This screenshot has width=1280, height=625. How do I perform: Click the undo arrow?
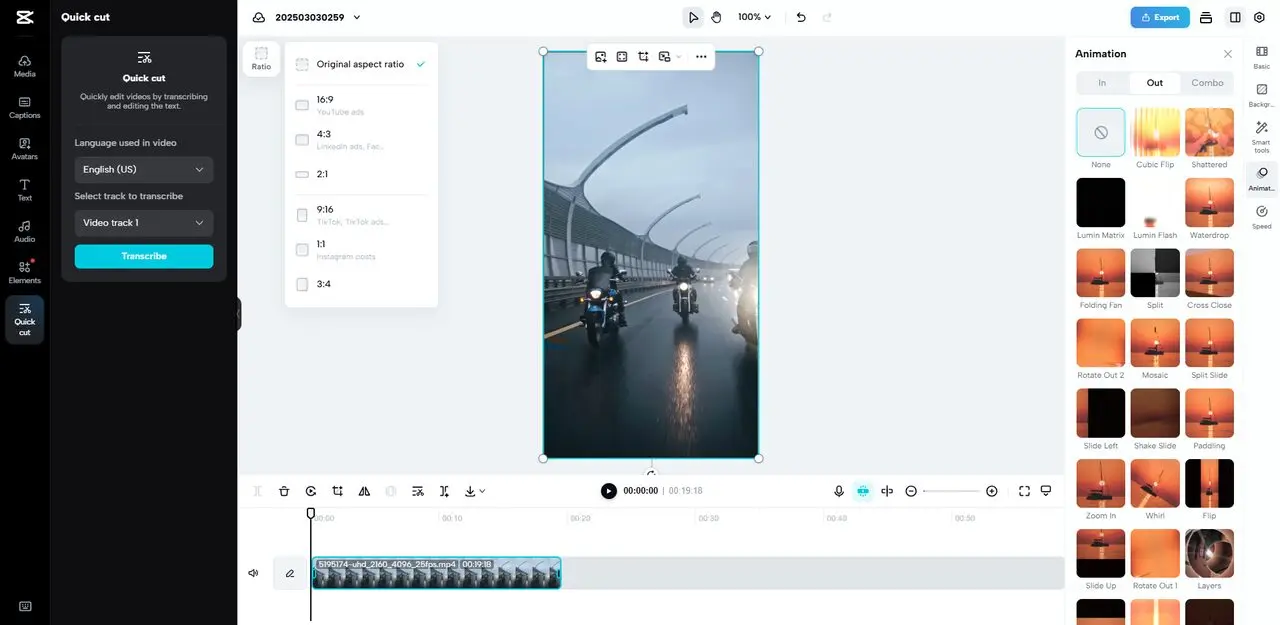[801, 17]
